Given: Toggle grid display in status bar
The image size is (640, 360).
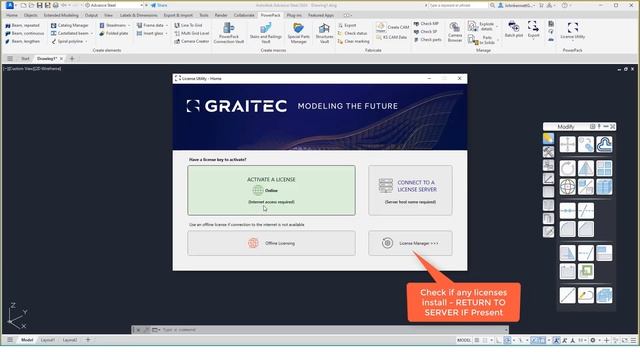Looking at the screenshot, I should pyautogui.click(x=477, y=340).
